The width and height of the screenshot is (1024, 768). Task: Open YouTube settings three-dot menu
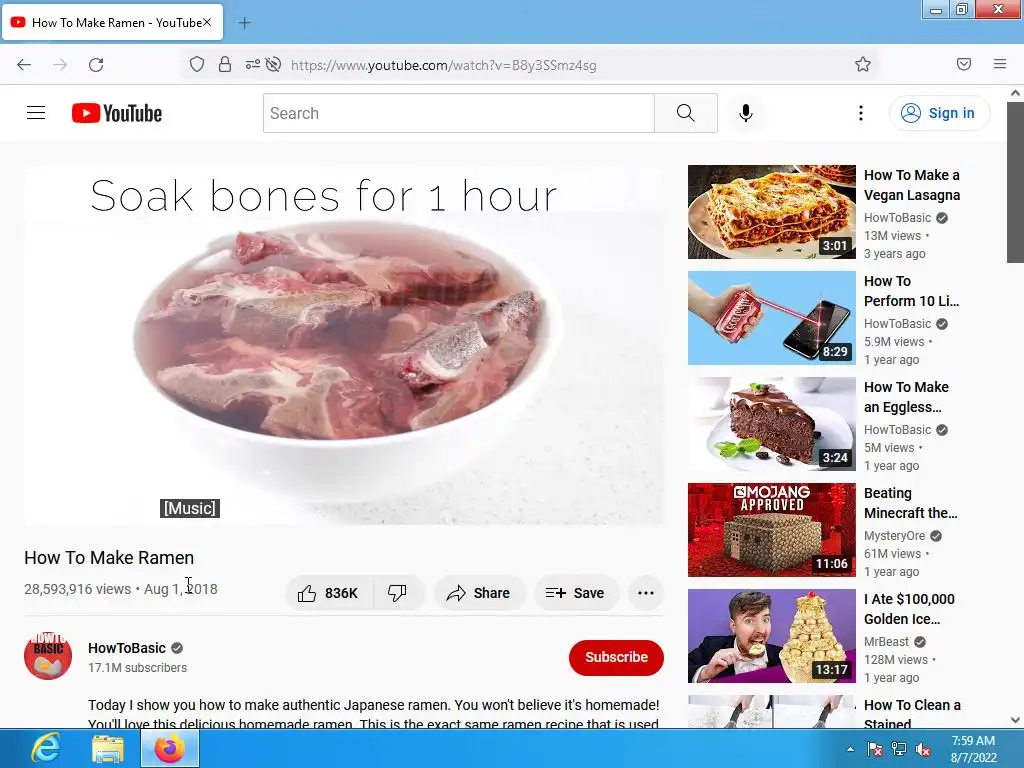[861, 113]
